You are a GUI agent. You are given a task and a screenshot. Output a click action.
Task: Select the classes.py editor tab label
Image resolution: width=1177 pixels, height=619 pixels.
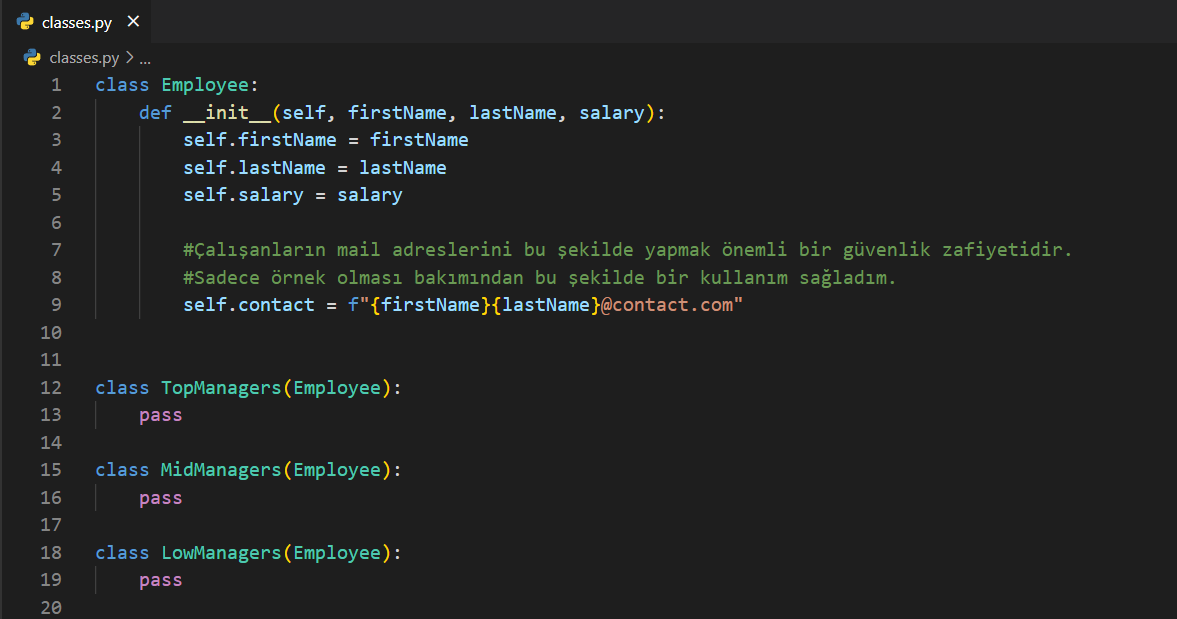click(x=76, y=22)
